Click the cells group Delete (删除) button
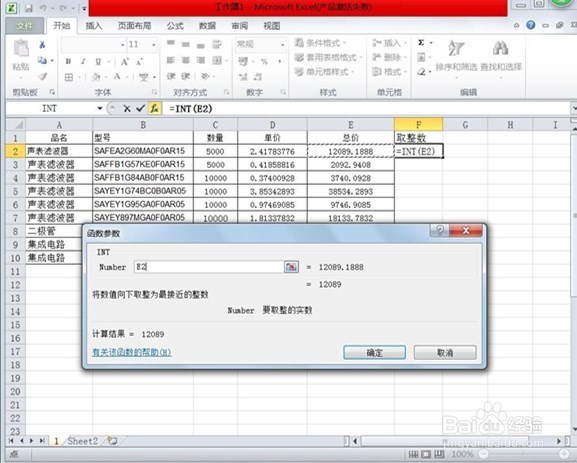The width and height of the screenshot is (577, 463). [x=389, y=57]
